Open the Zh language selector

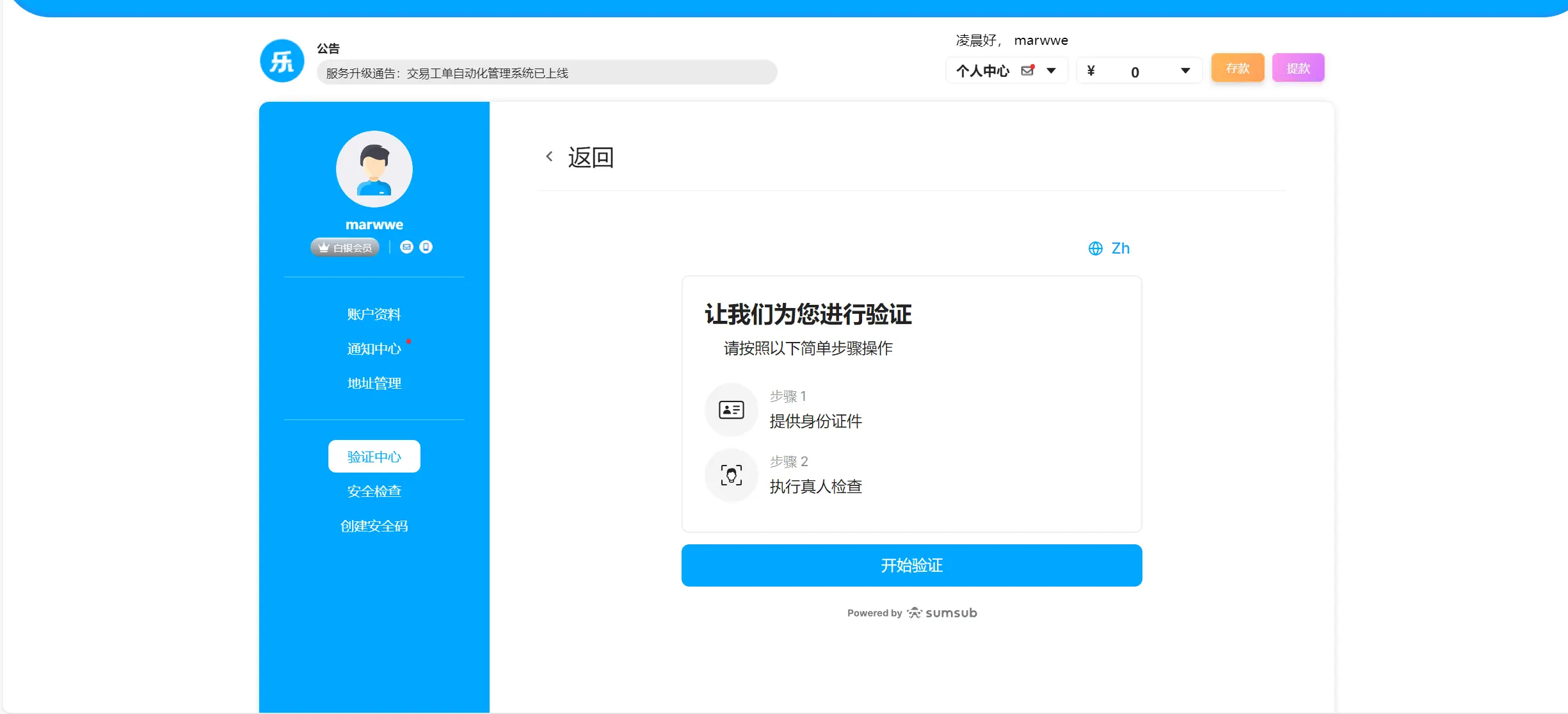coord(1120,248)
